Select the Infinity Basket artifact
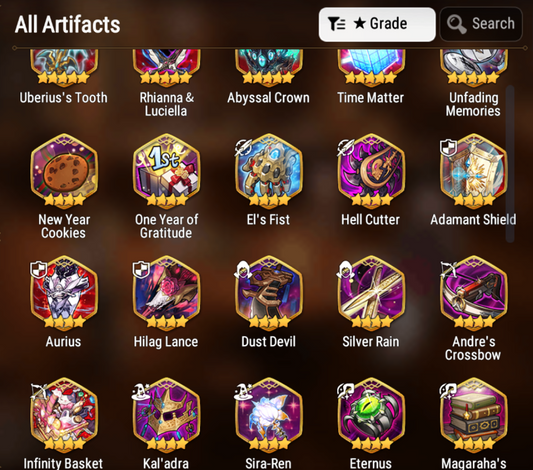This screenshot has width=533, height=470. coord(64,415)
